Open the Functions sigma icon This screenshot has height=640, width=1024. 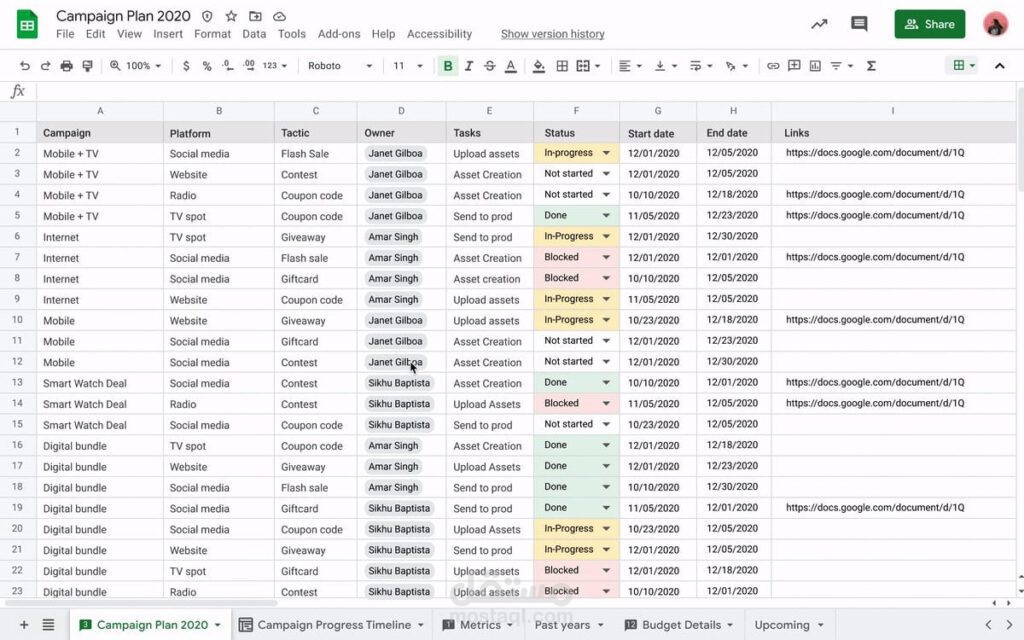(871, 66)
